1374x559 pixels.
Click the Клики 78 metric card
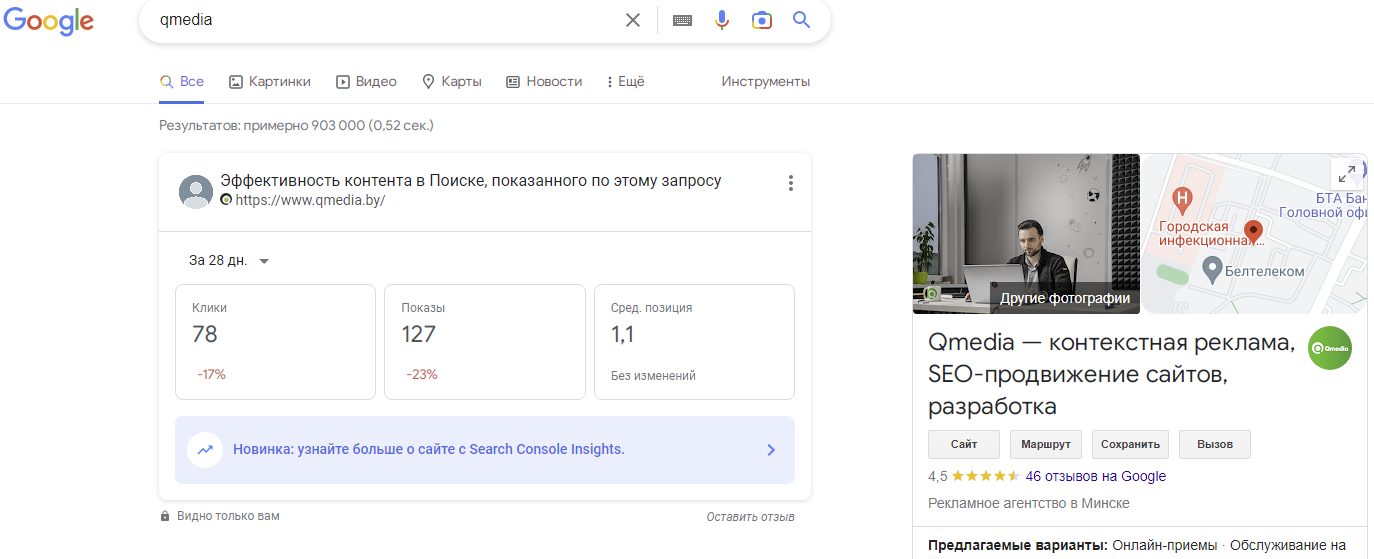(x=275, y=342)
